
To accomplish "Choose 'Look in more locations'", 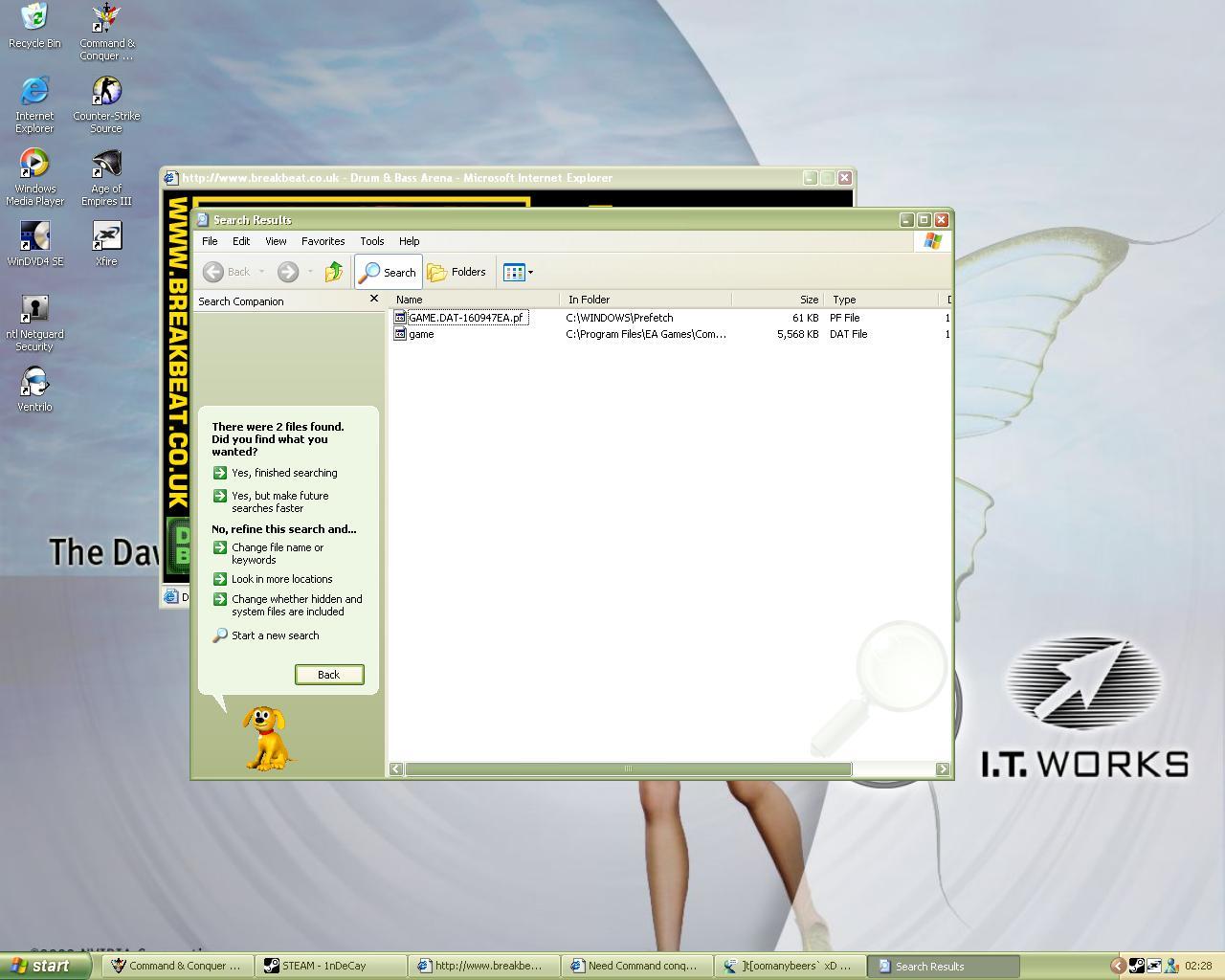I will pyautogui.click(x=273, y=579).
